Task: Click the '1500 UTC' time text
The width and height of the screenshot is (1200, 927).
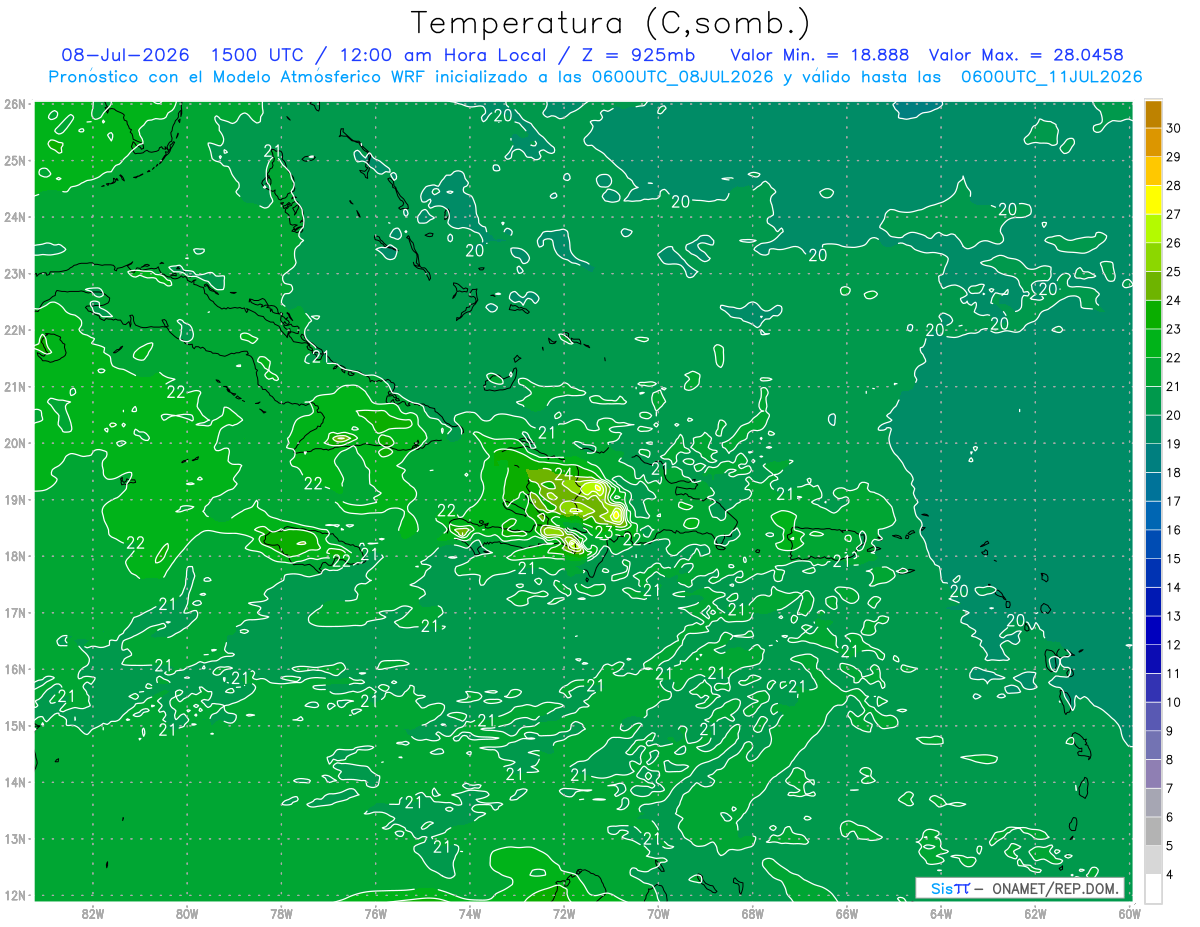Action: coord(258,55)
